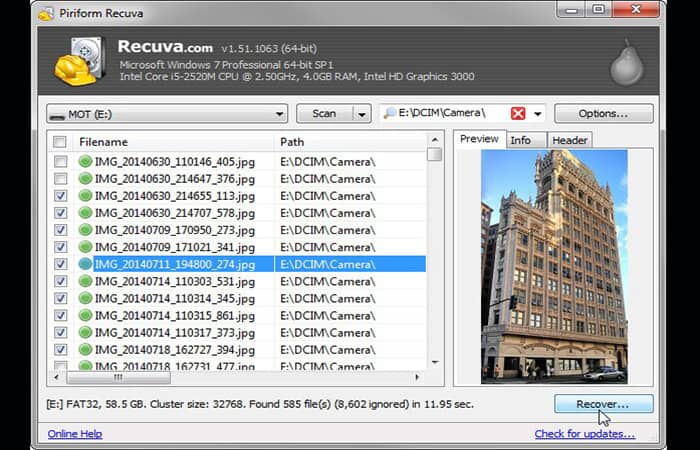
Task: Uncheck the box for IMG_20140709_171021_341.jpg
Action: 60,247
